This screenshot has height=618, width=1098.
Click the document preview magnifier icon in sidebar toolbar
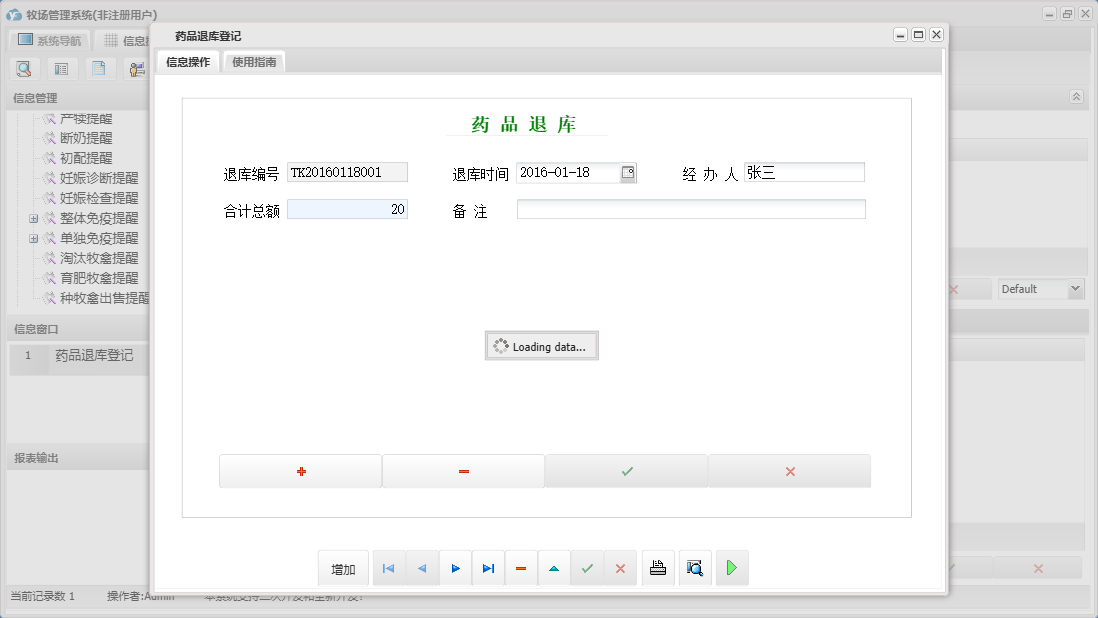24,68
